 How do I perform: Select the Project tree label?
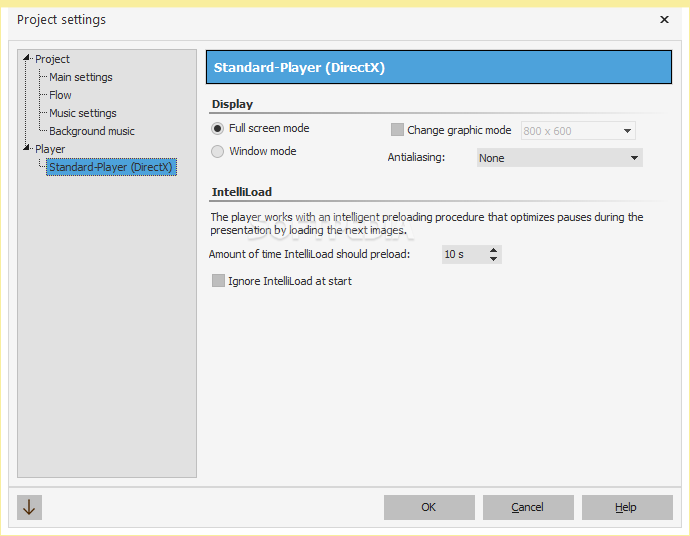point(52,59)
